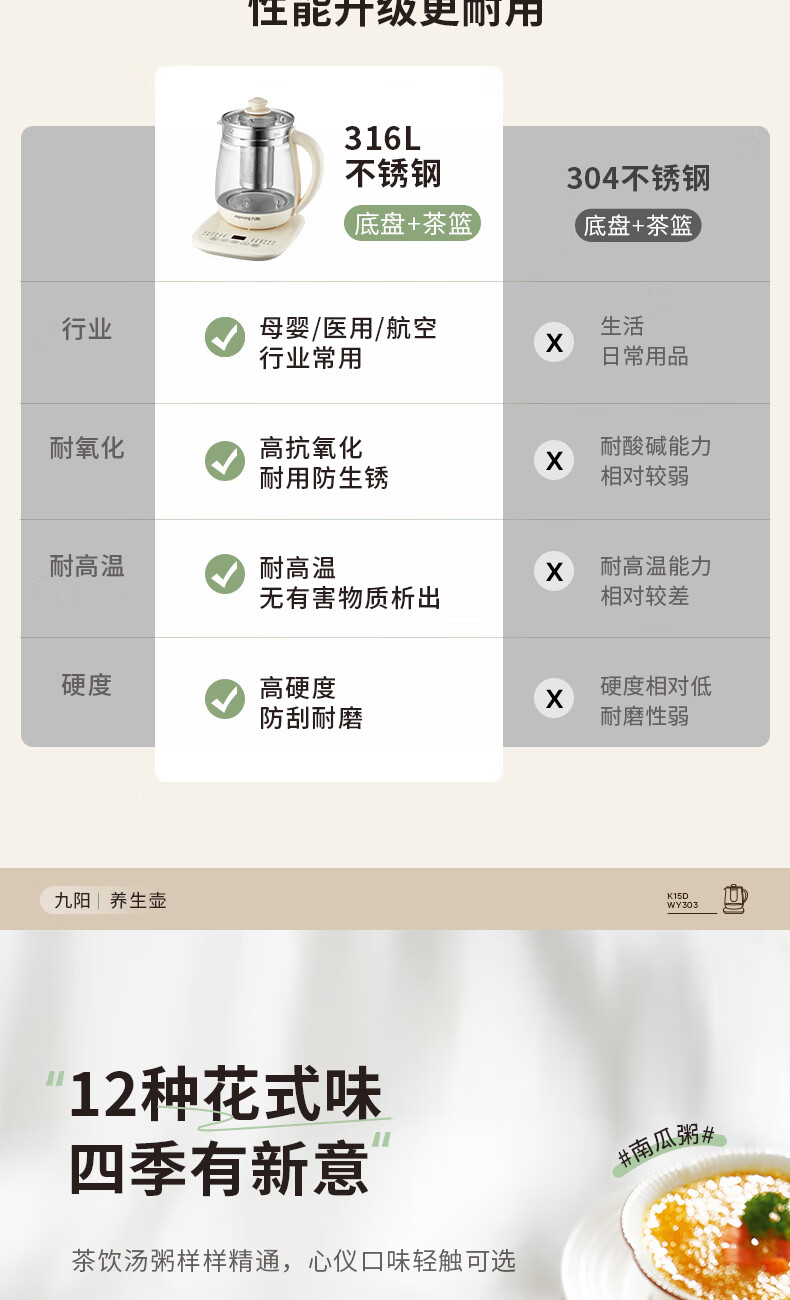The image size is (790, 1300).
Task: Click the pumpkin porridge bowl photo
Action: tap(700, 1230)
